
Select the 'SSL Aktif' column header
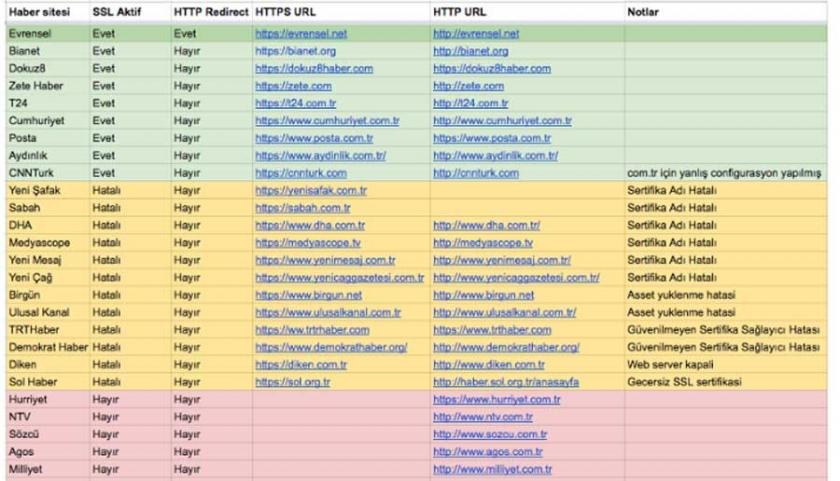pyautogui.click(x=114, y=13)
